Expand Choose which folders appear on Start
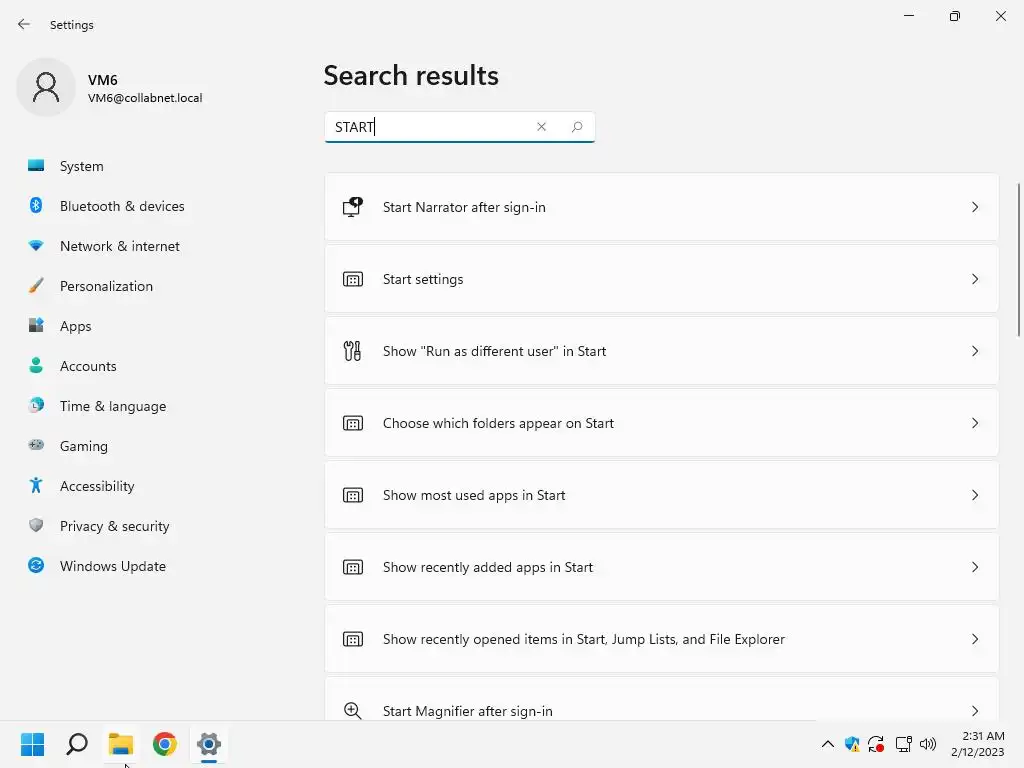This screenshot has width=1024, height=768. point(975,423)
